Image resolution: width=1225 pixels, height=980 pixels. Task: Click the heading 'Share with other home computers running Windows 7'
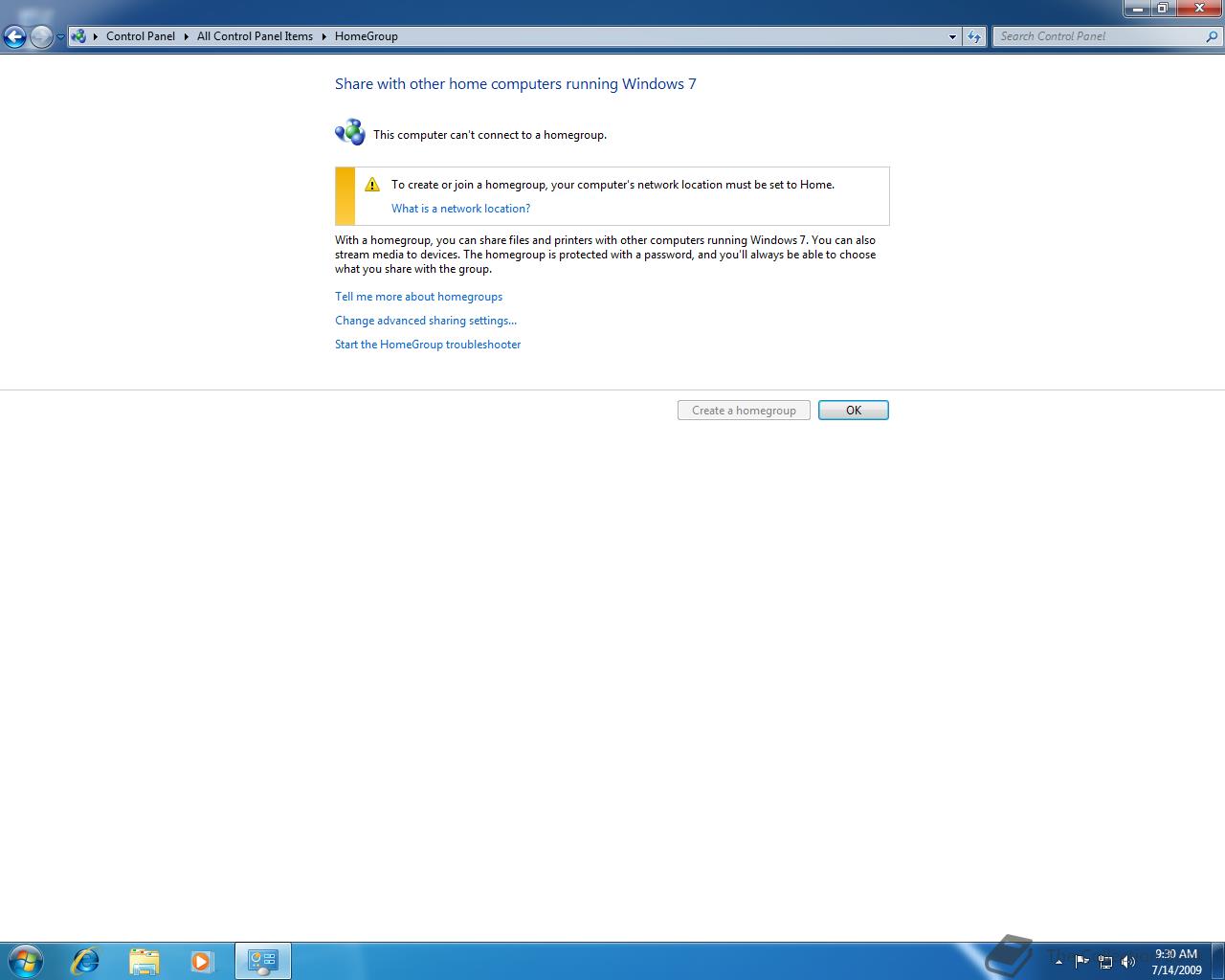click(516, 84)
